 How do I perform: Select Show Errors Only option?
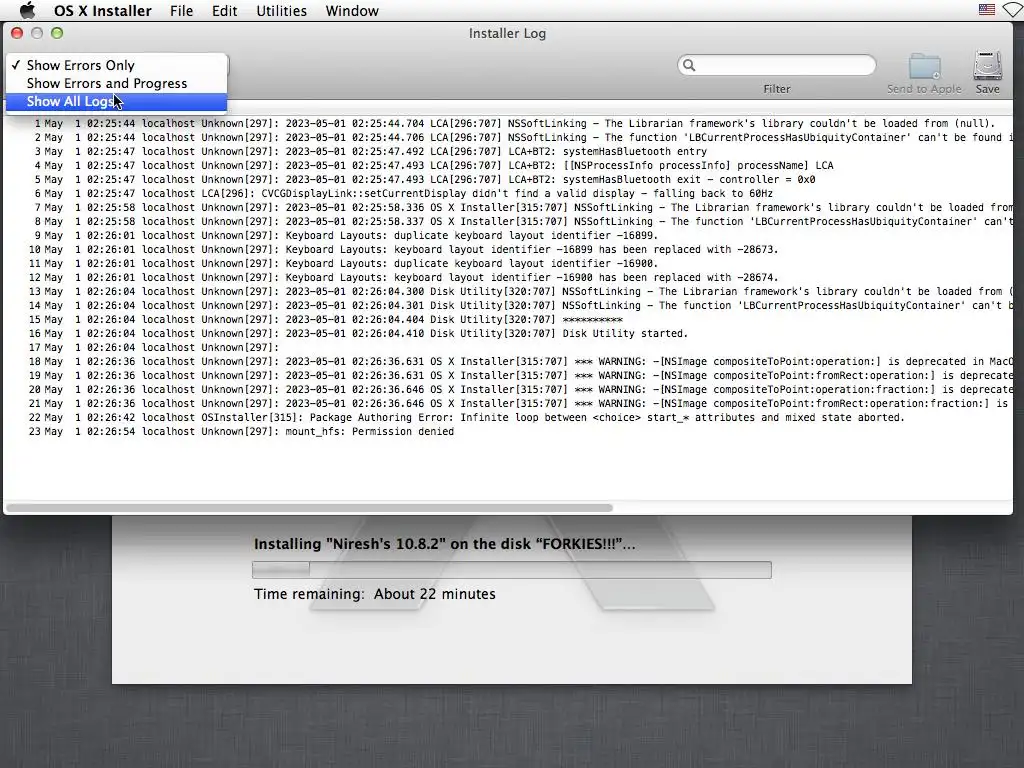(116, 65)
